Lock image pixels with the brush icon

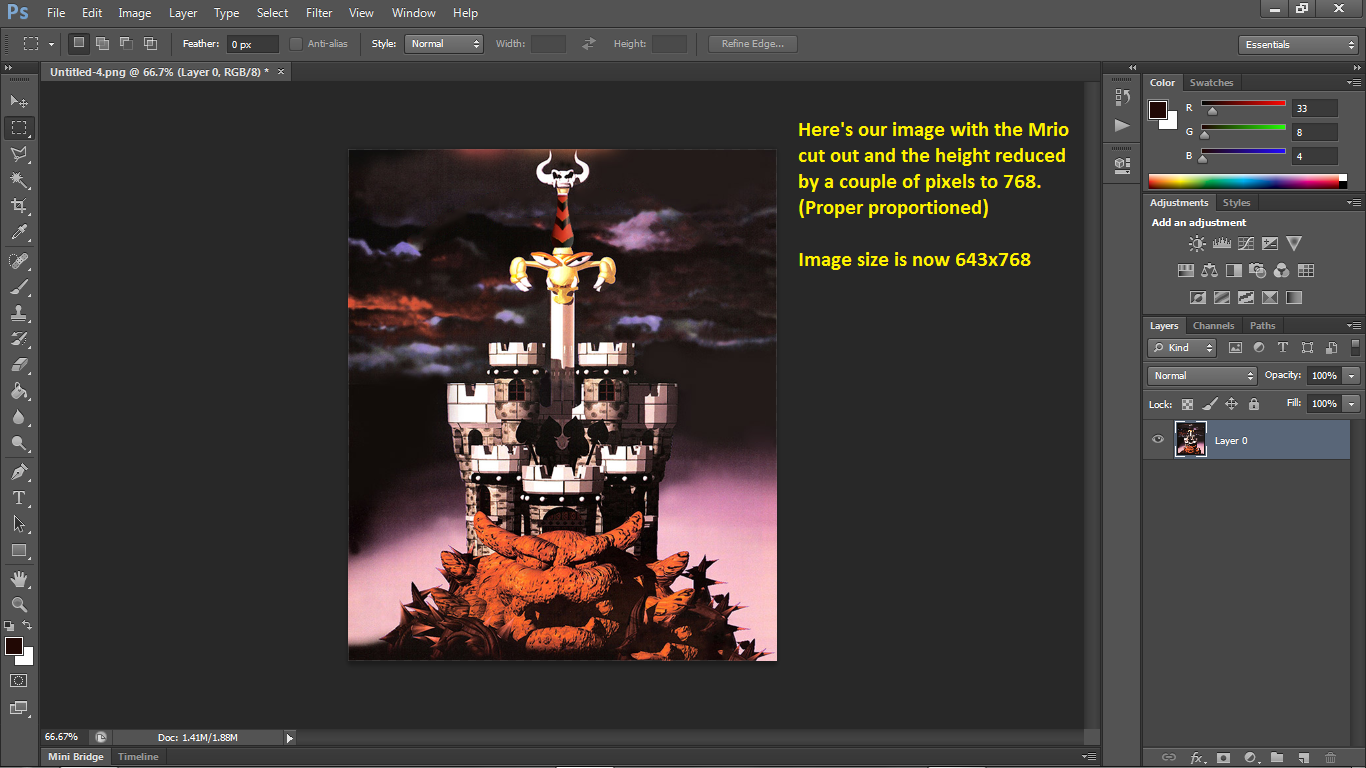click(1209, 404)
